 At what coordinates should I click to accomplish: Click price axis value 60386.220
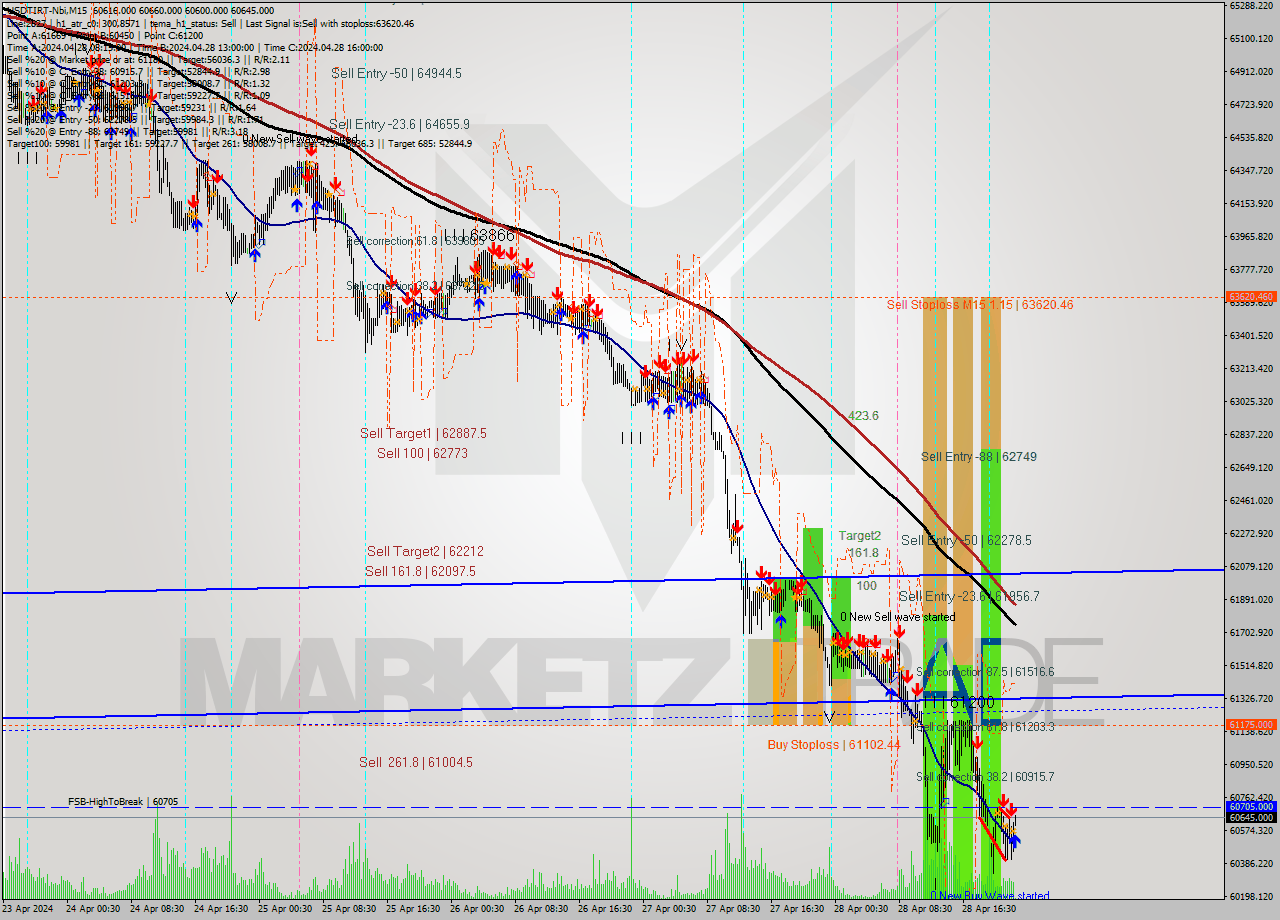pos(1251,863)
